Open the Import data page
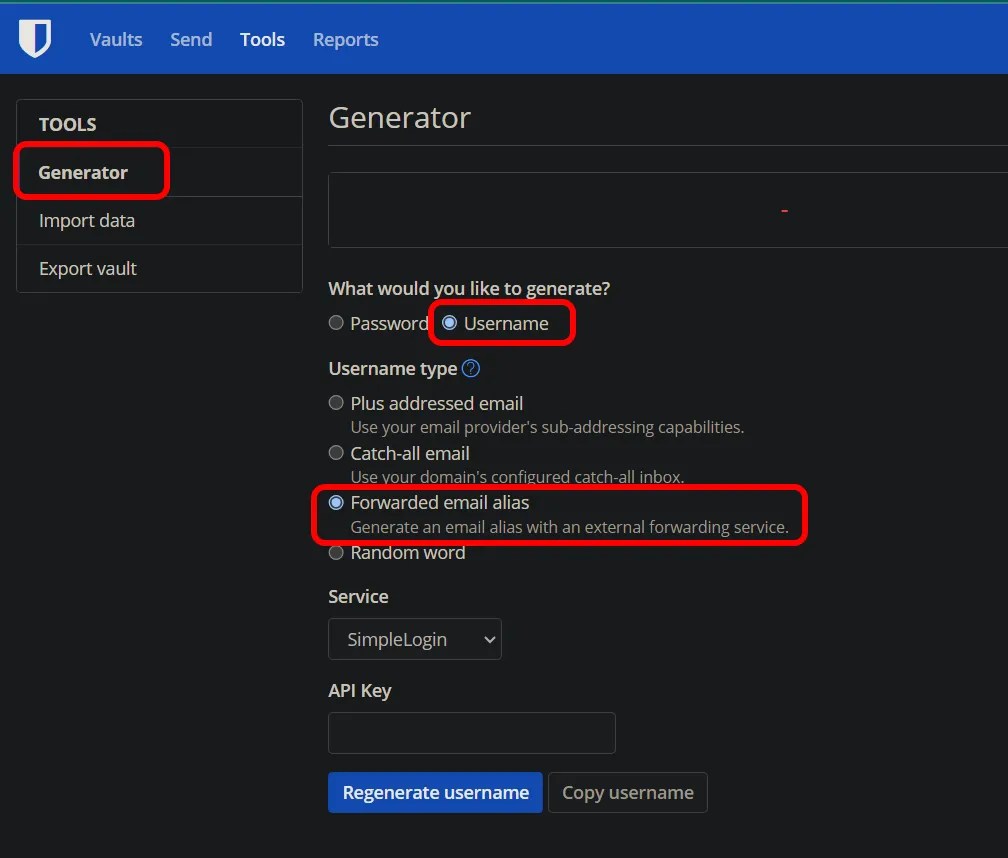Screen dimensions: 1008x858 (87, 220)
